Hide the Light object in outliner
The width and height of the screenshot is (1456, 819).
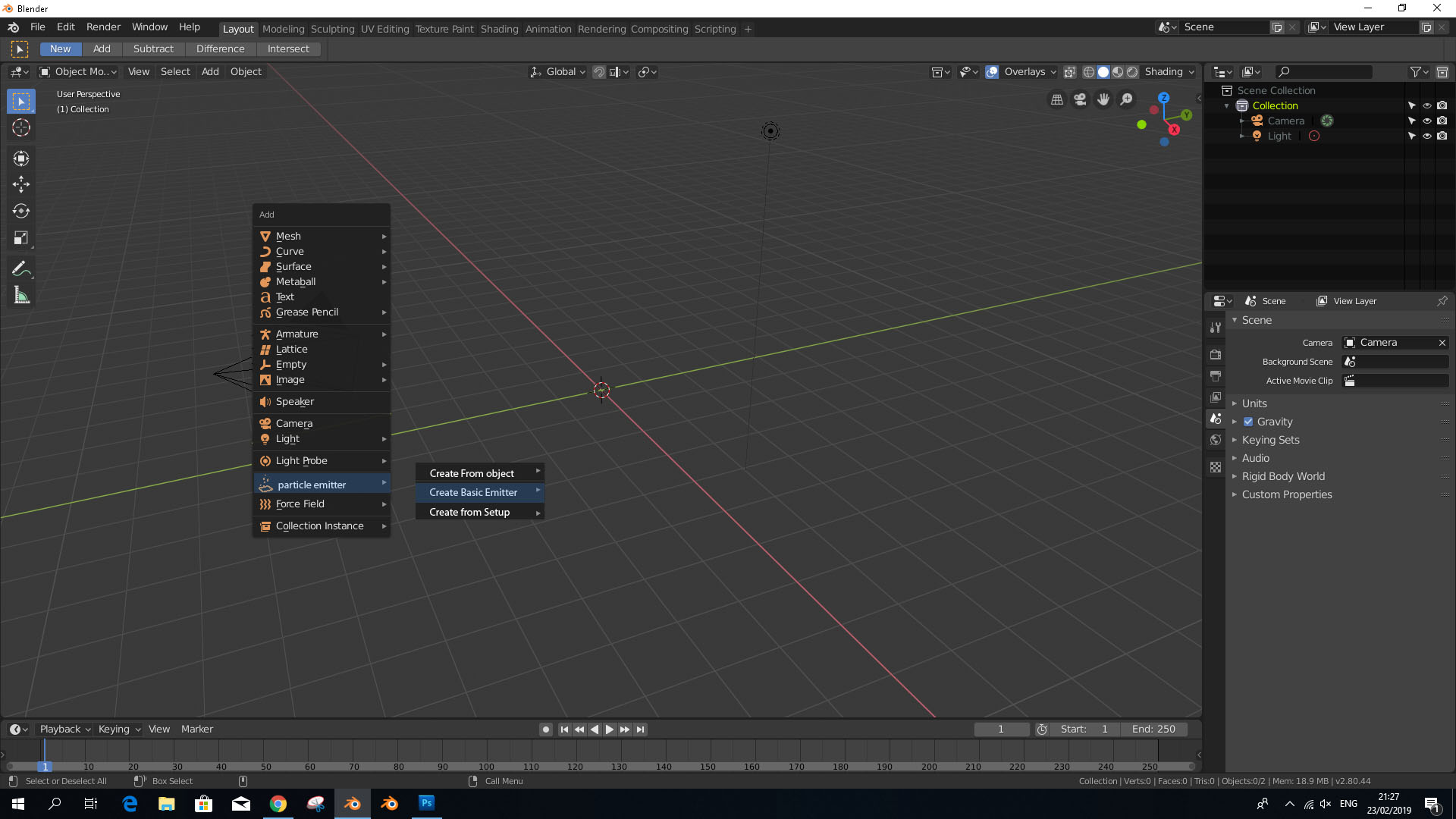point(1426,136)
